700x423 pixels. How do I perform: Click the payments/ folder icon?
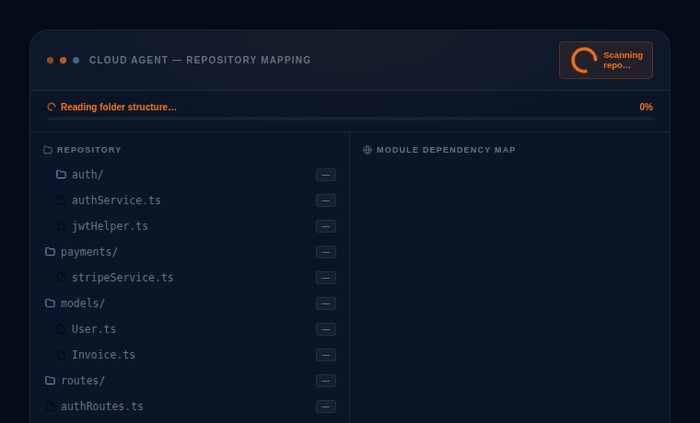coord(50,252)
